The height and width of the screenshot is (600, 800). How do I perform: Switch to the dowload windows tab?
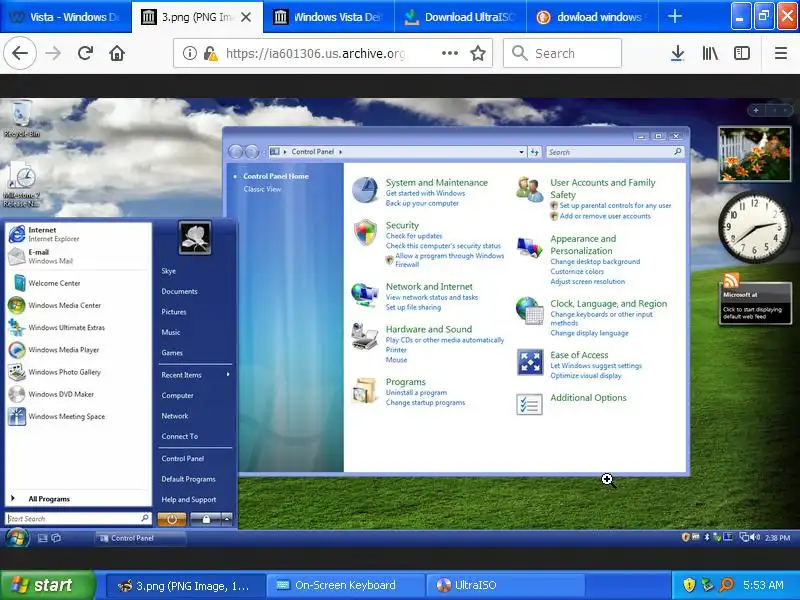coord(592,17)
